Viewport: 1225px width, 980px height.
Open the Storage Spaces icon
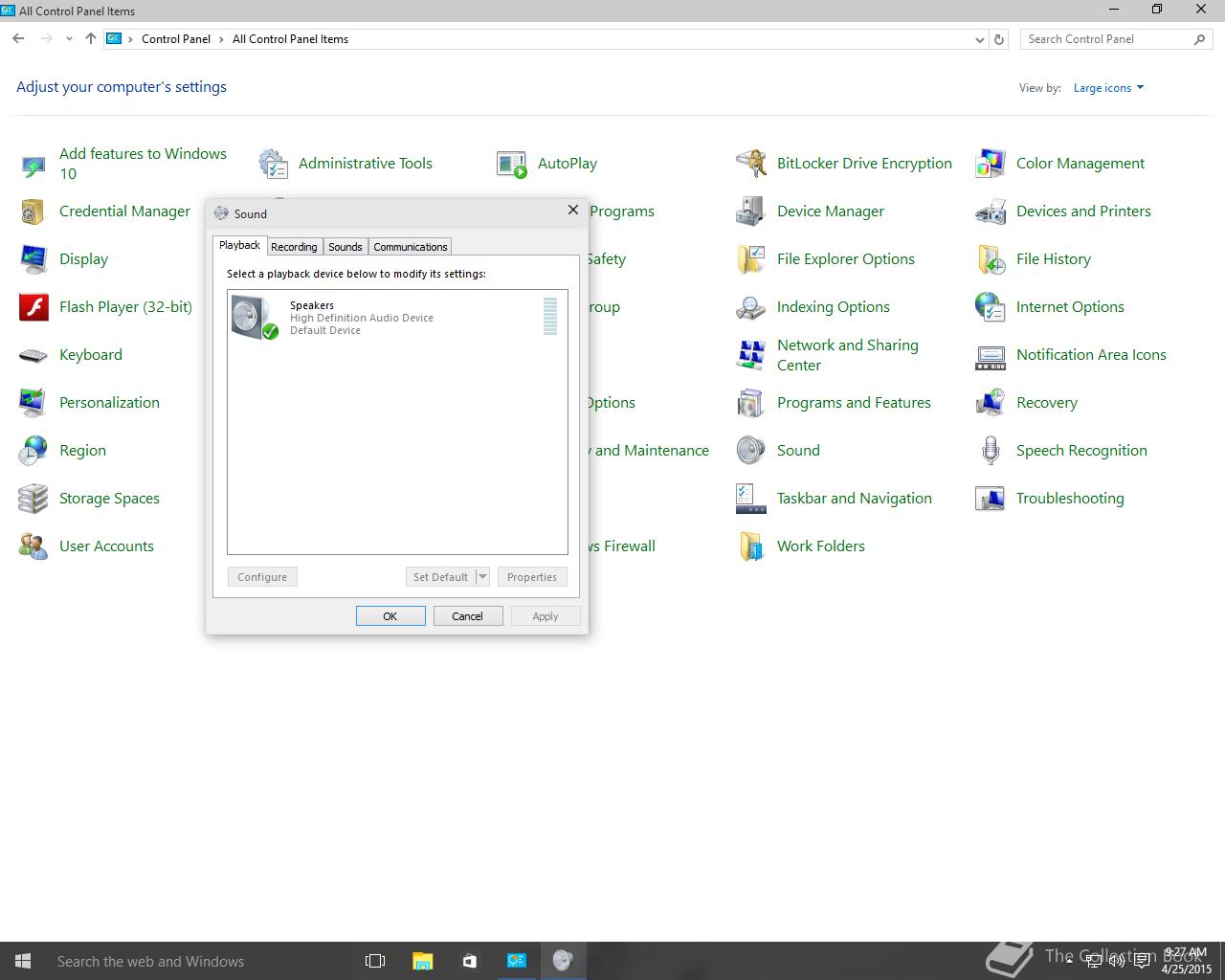coord(33,499)
